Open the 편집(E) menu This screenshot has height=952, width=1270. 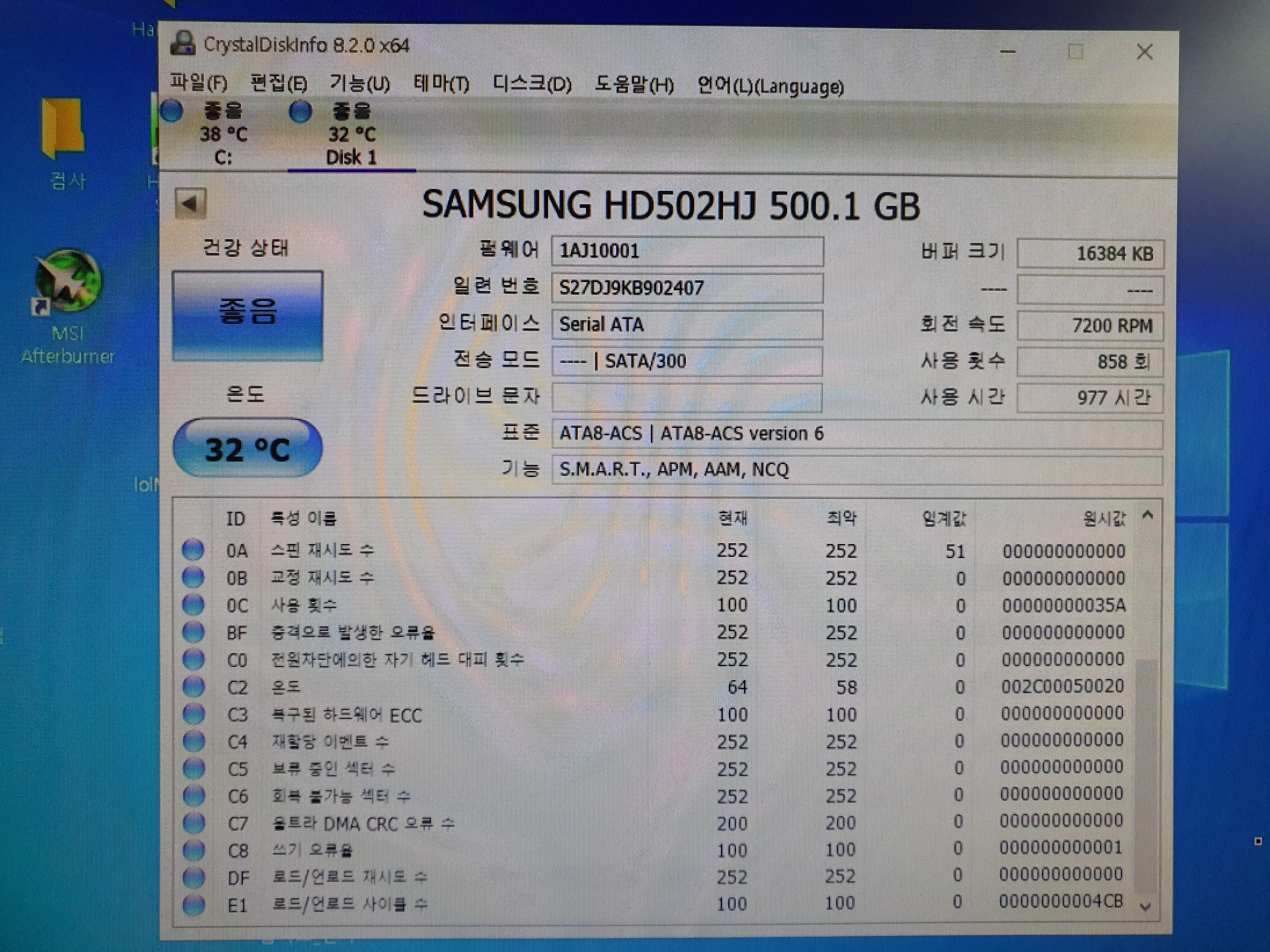point(279,84)
